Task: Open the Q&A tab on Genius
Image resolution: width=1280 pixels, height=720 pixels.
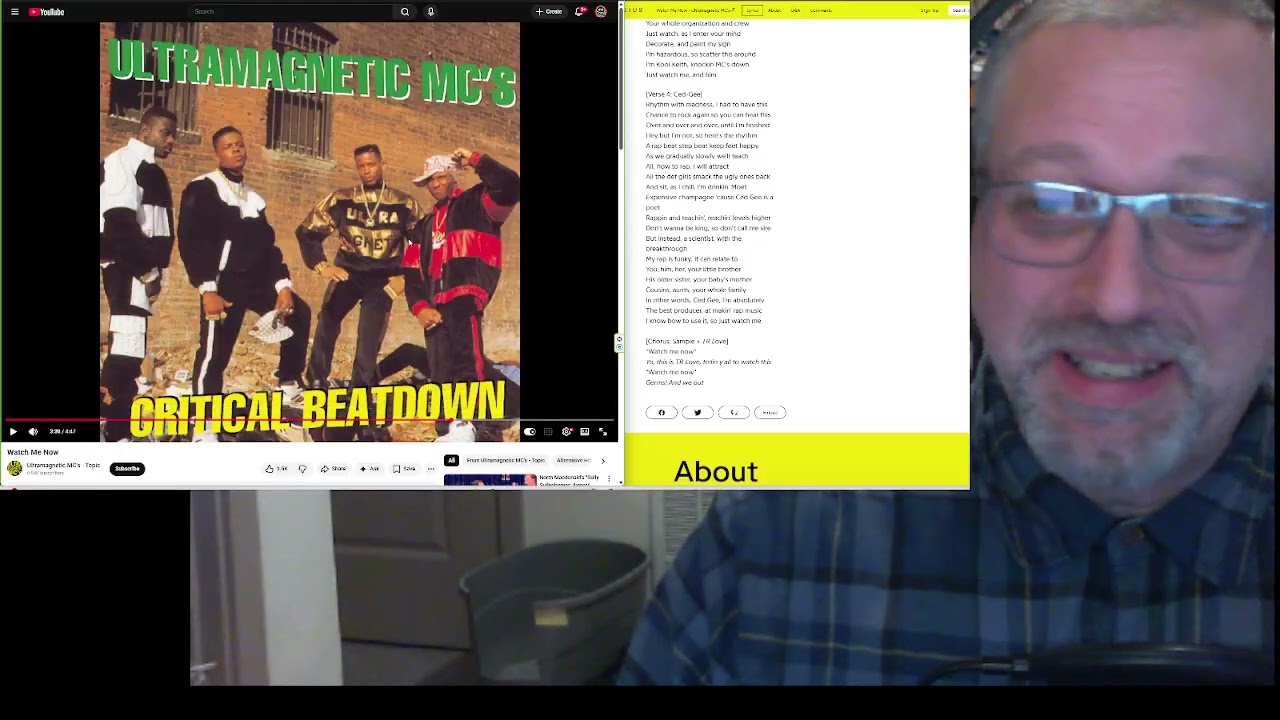Action: click(x=795, y=10)
